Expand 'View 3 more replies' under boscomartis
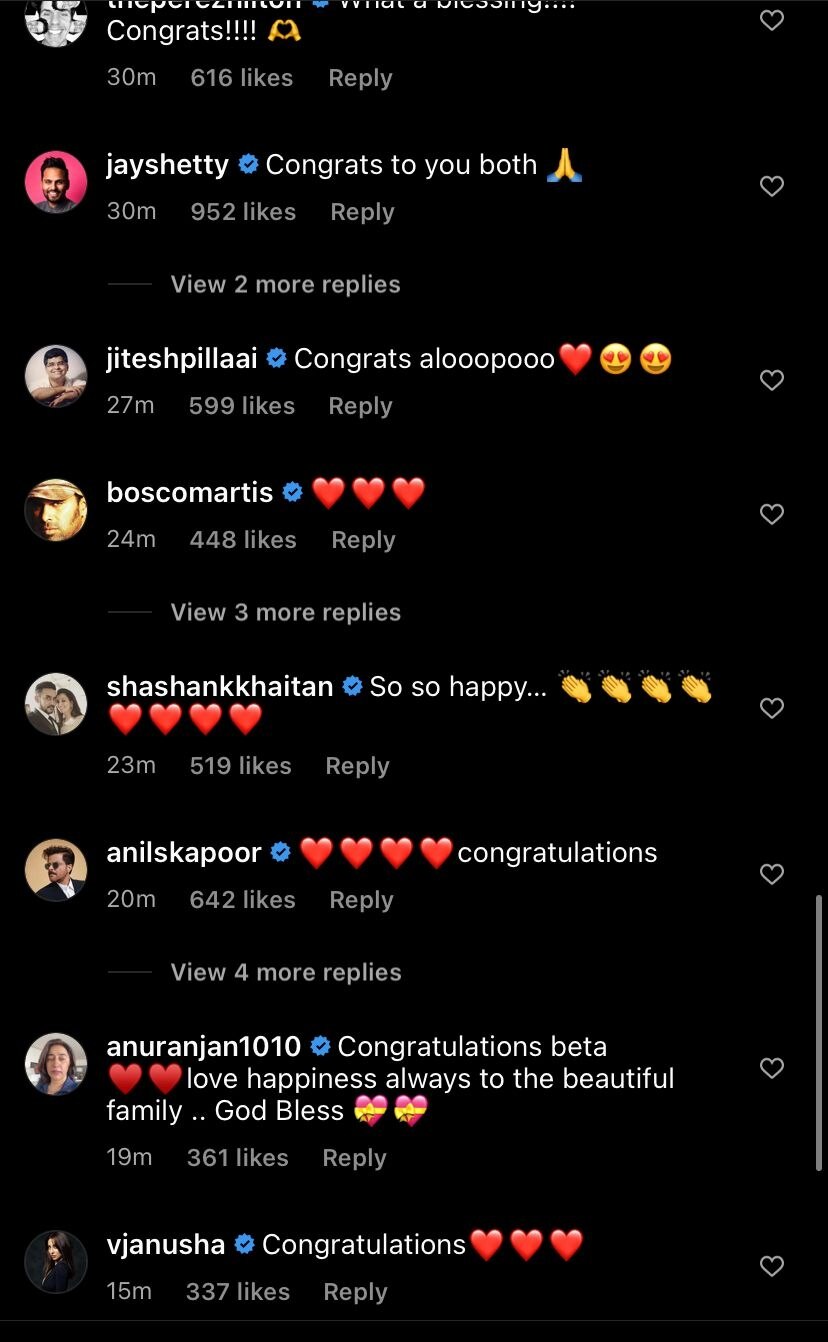 click(285, 612)
